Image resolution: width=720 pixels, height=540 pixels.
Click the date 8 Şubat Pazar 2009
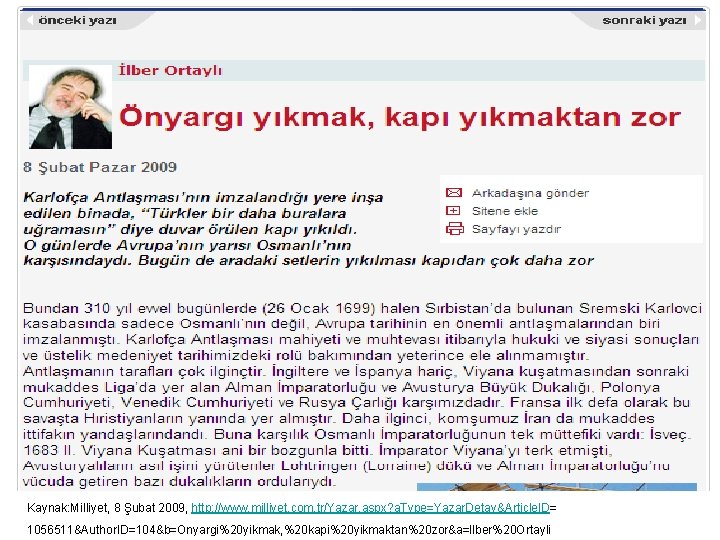tap(100, 167)
